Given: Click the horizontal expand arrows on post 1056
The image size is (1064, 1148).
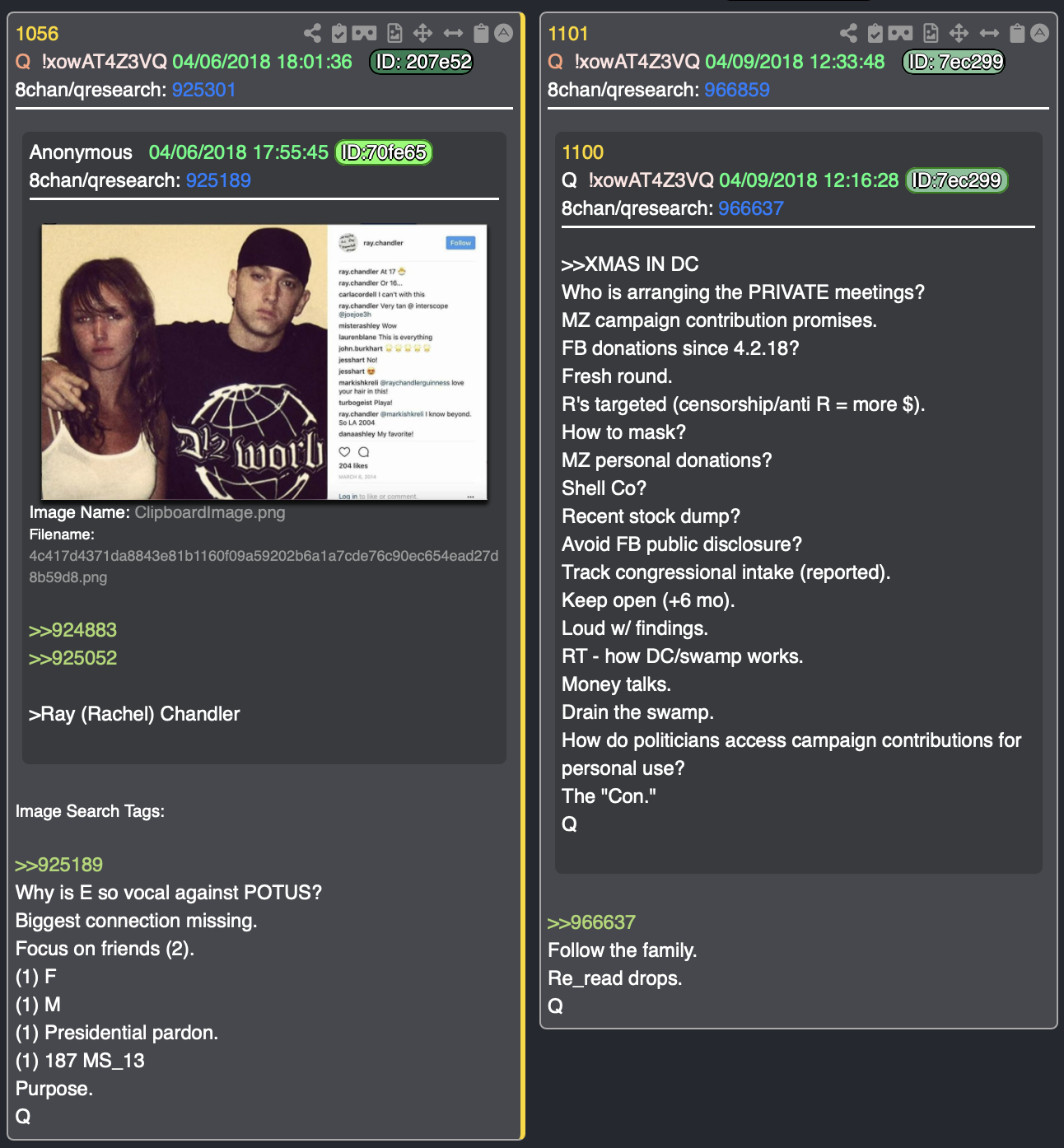Looking at the screenshot, I should coord(453,33).
